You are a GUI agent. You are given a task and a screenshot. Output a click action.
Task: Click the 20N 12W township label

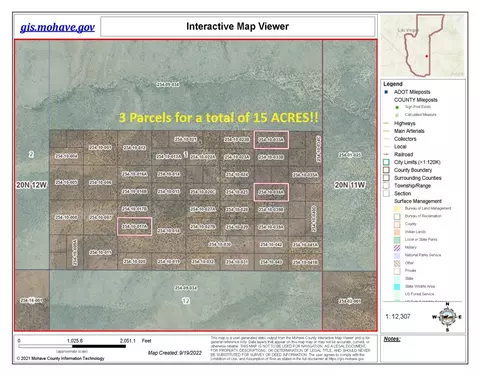[x=32, y=185]
